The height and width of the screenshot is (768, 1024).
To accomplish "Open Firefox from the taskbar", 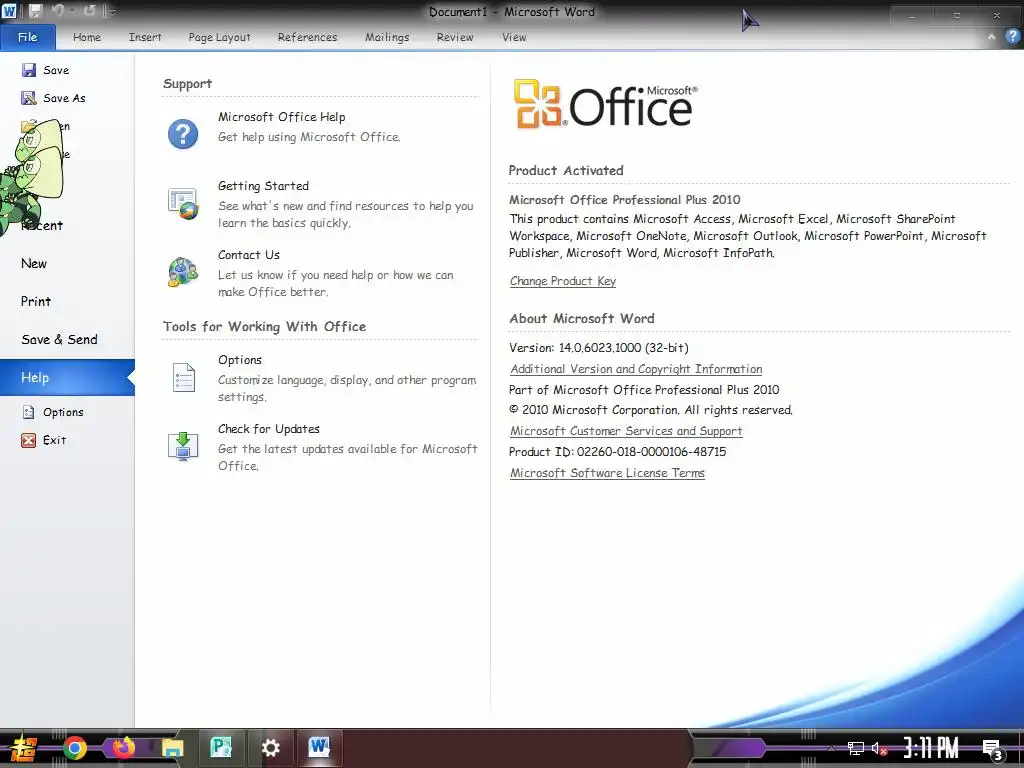I will pos(123,748).
